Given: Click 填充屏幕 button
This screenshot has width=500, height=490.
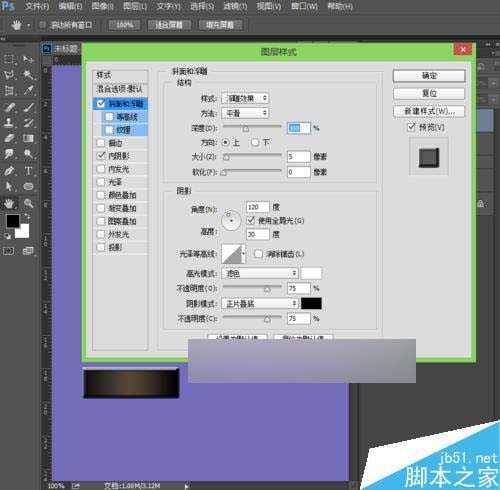Looking at the screenshot, I should click(x=220, y=25).
